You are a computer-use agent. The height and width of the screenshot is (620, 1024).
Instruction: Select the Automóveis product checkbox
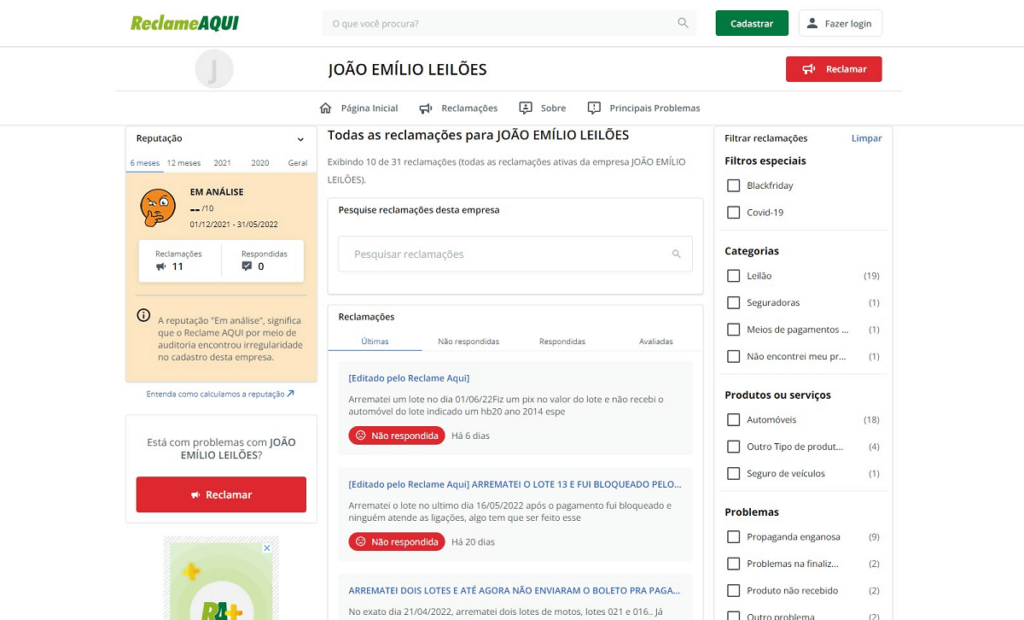coord(733,420)
